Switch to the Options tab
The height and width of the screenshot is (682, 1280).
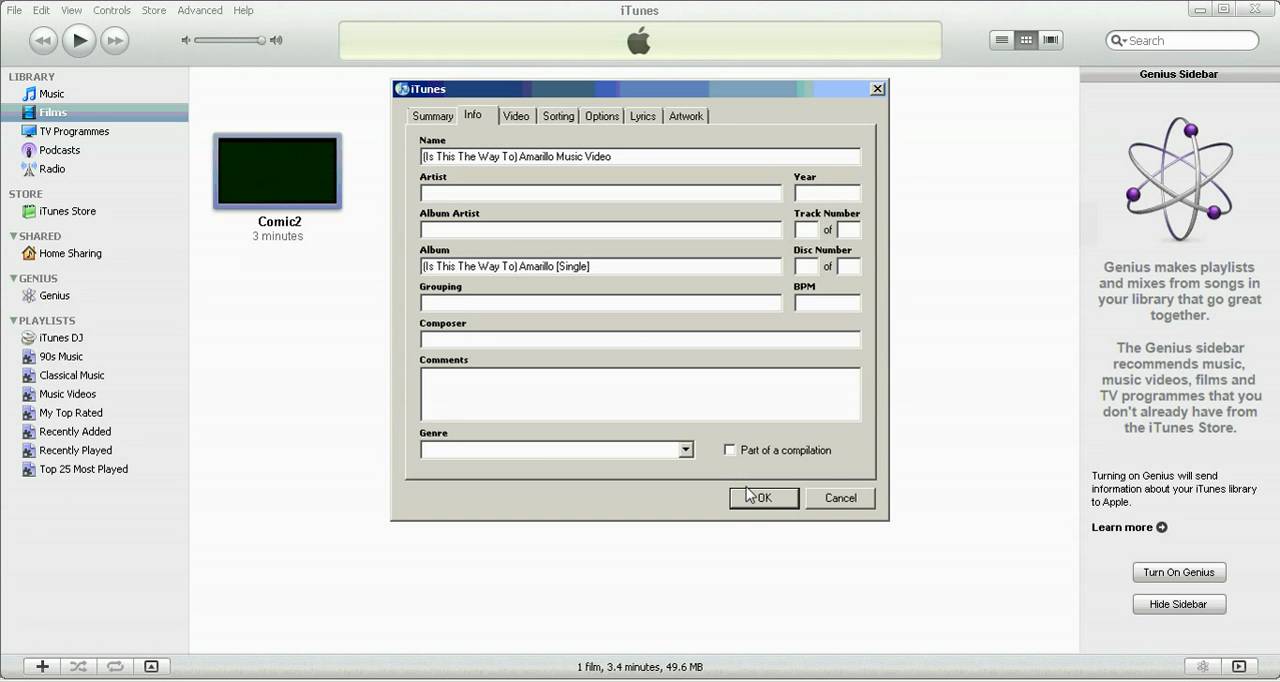602,116
